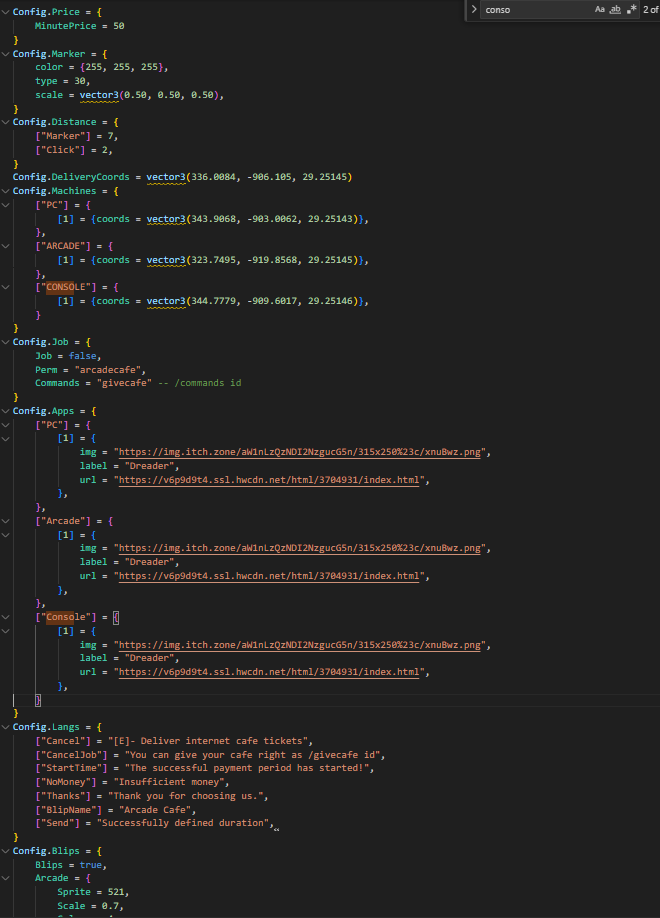Fold the Config.Marker table
This screenshot has height=918, width=660.
tap(5, 53)
